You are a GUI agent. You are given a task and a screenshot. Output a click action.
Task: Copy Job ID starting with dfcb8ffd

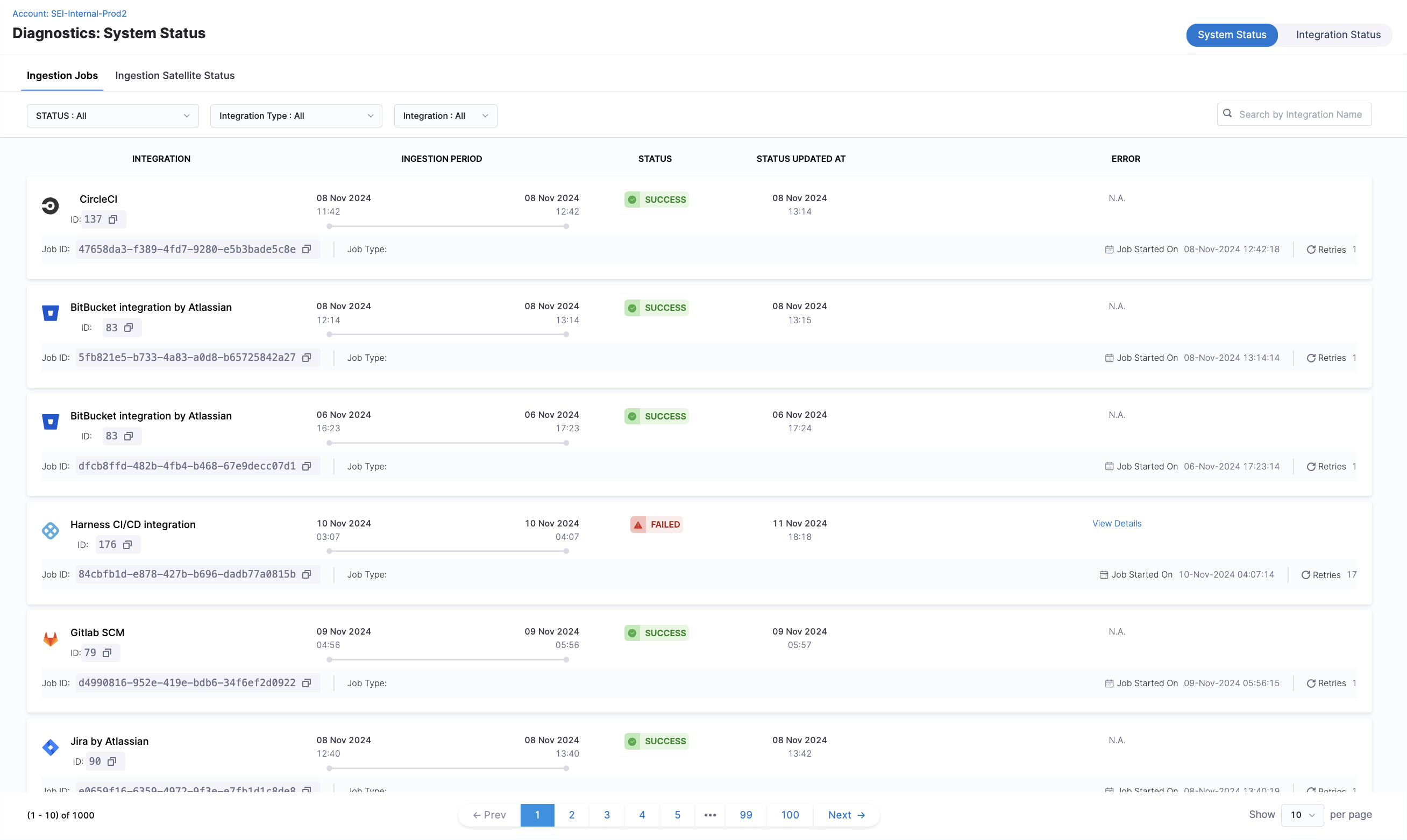click(x=307, y=466)
